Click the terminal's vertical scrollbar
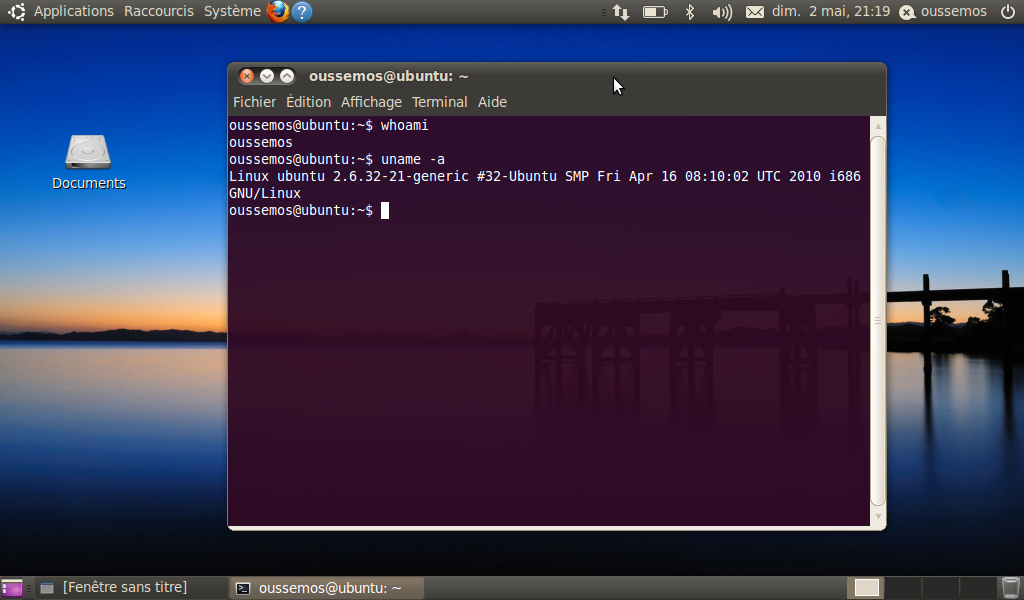1024x600 pixels. (x=878, y=320)
